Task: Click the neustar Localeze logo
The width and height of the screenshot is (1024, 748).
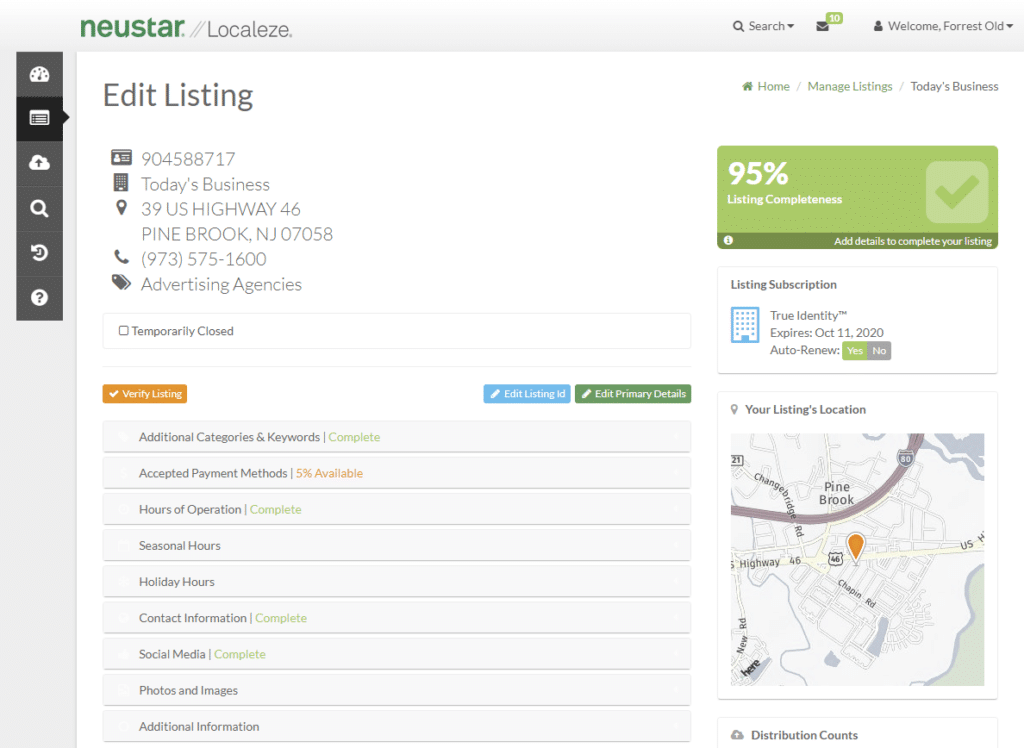Action: (x=186, y=27)
